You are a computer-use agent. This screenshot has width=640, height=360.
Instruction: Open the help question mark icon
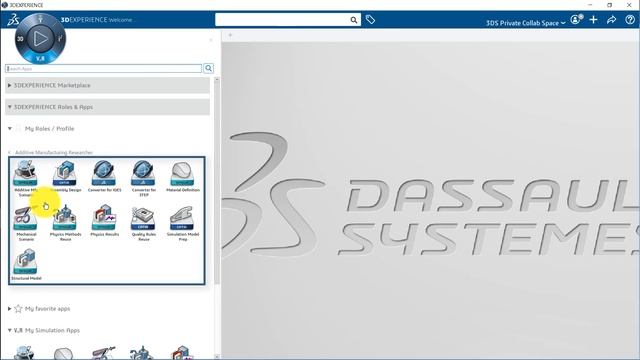630,20
